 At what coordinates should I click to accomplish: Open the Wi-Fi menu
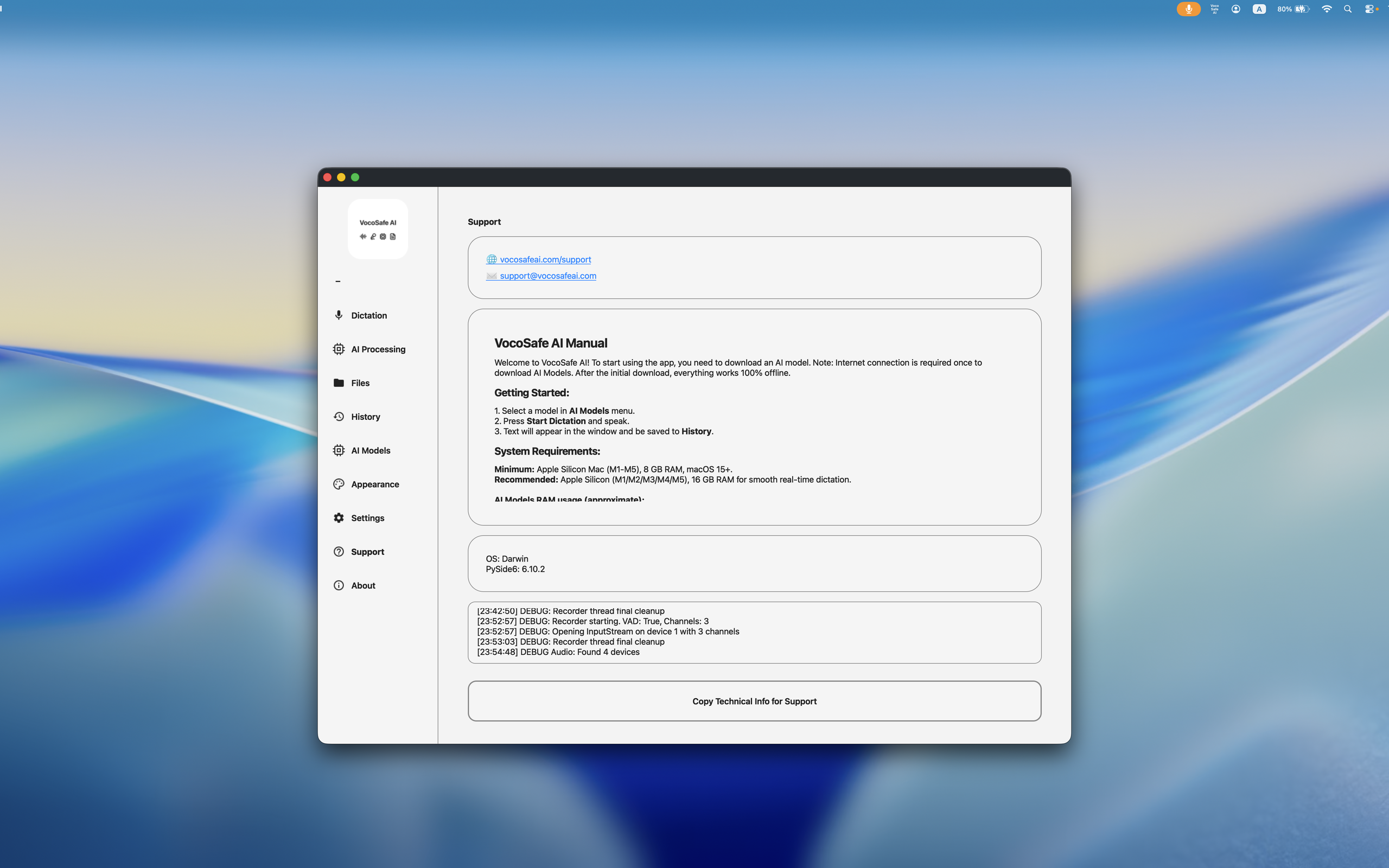[1327, 9]
